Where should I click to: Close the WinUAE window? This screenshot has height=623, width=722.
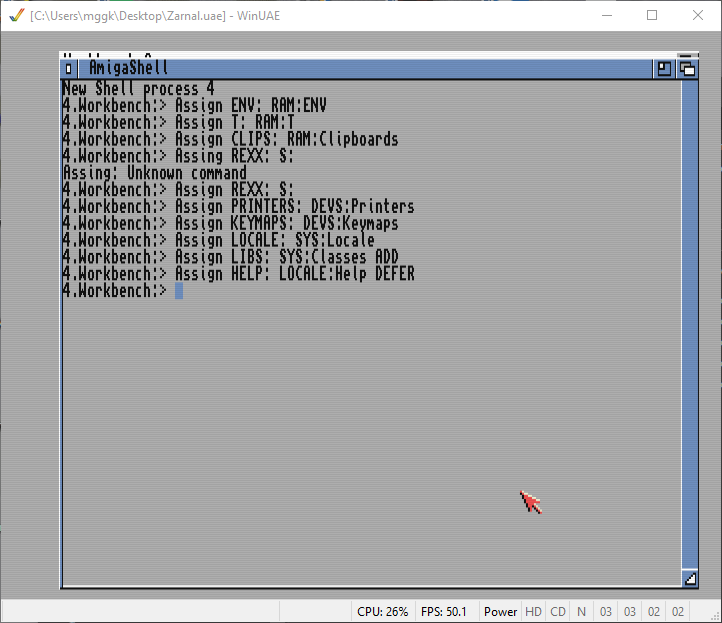click(698, 16)
